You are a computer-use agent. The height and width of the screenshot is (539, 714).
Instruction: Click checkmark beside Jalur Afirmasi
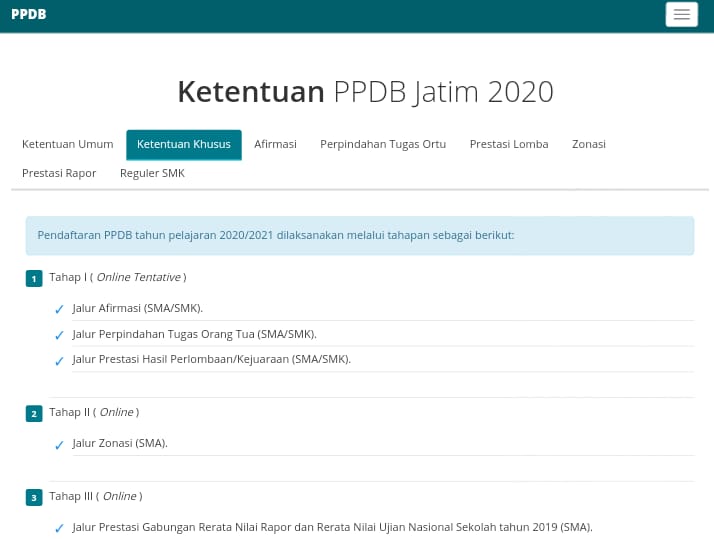59,310
